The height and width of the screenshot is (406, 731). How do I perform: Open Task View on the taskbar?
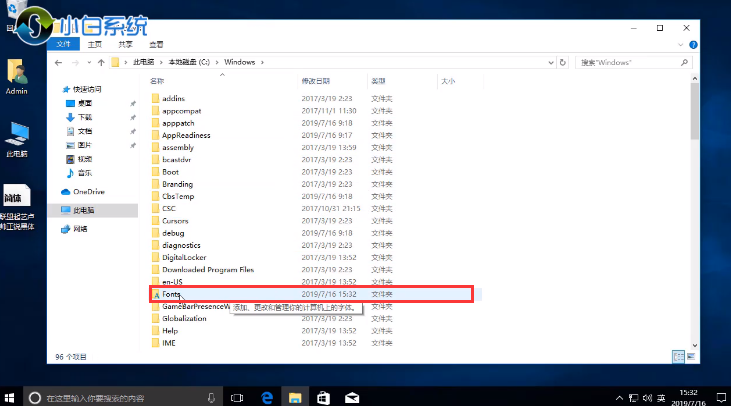pyautogui.click(x=237, y=398)
